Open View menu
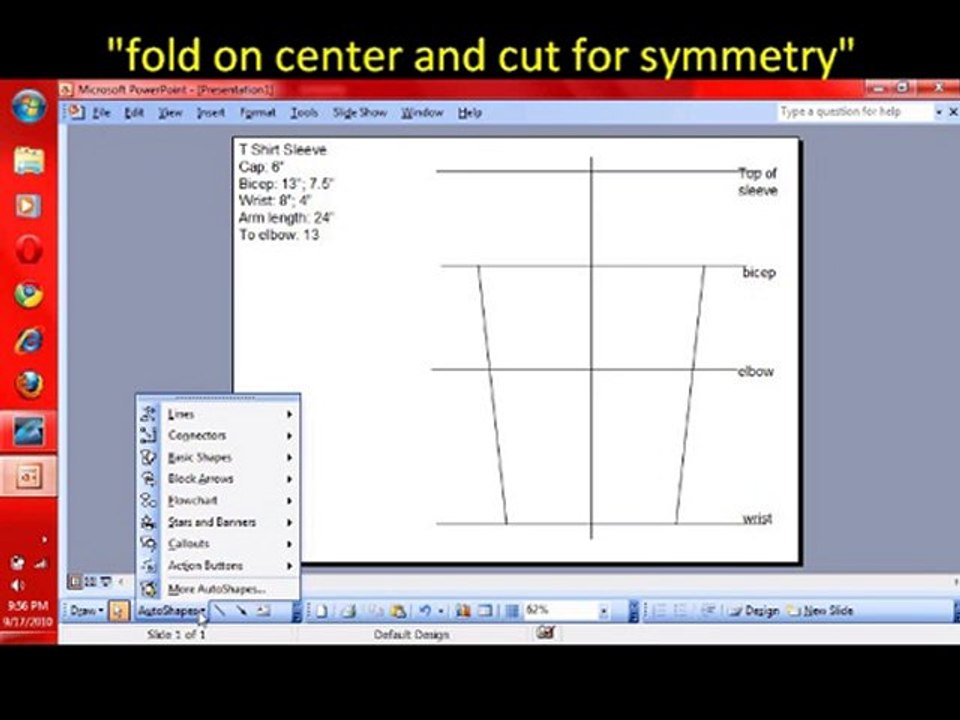Screen dimensions: 960x720 coord(170,113)
